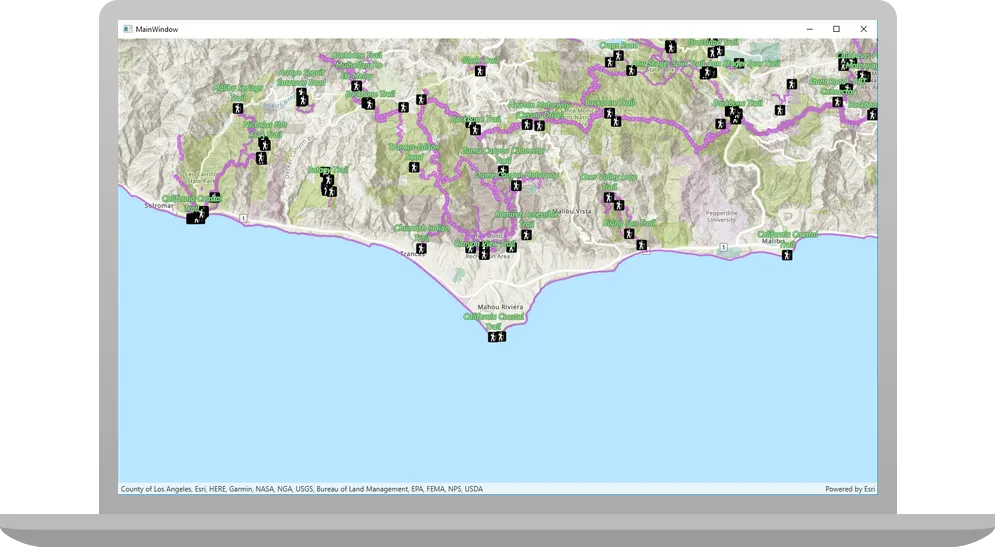
Task: Click the Pepperdine University label
Action: click(x=722, y=216)
